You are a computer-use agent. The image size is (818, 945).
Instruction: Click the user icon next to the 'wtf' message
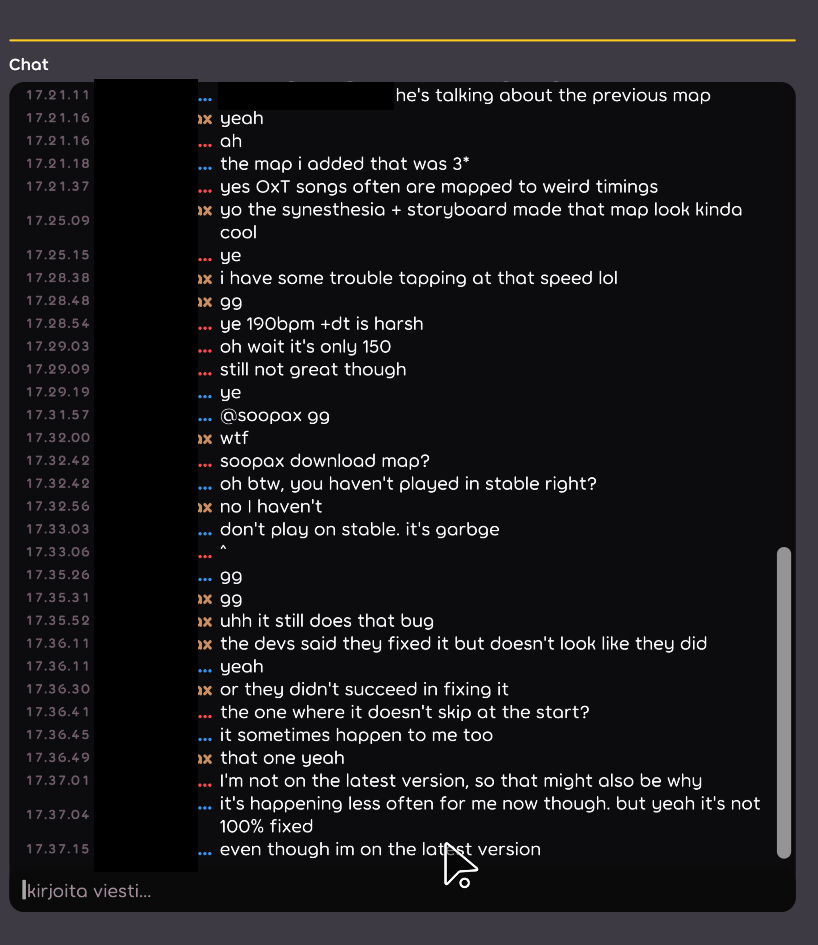pyautogui.click(x=205, y=438)
